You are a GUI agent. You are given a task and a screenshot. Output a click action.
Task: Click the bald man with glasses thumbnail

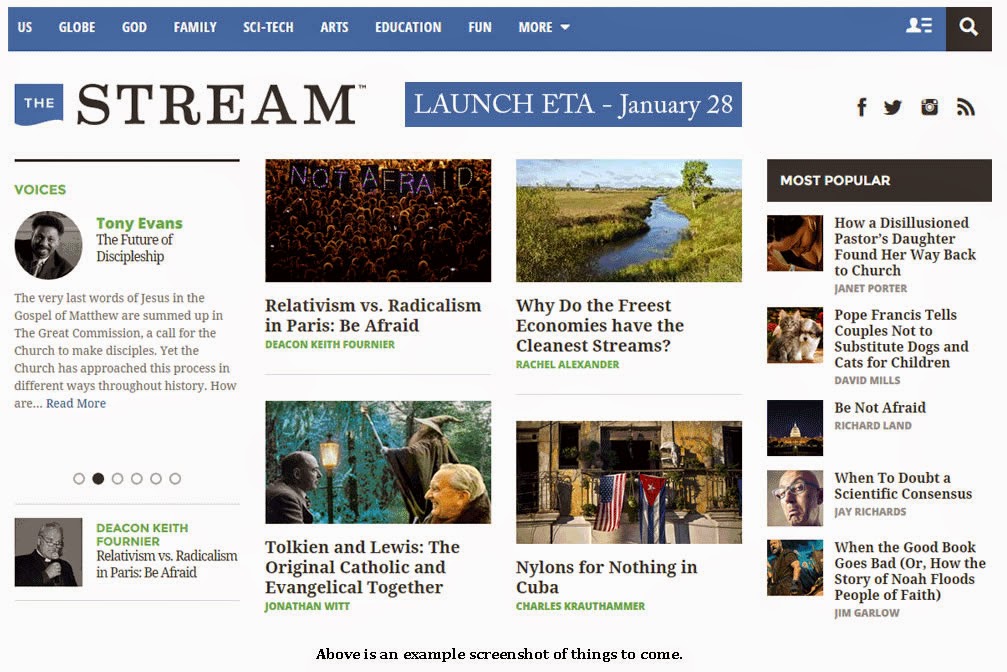(795, 498)
